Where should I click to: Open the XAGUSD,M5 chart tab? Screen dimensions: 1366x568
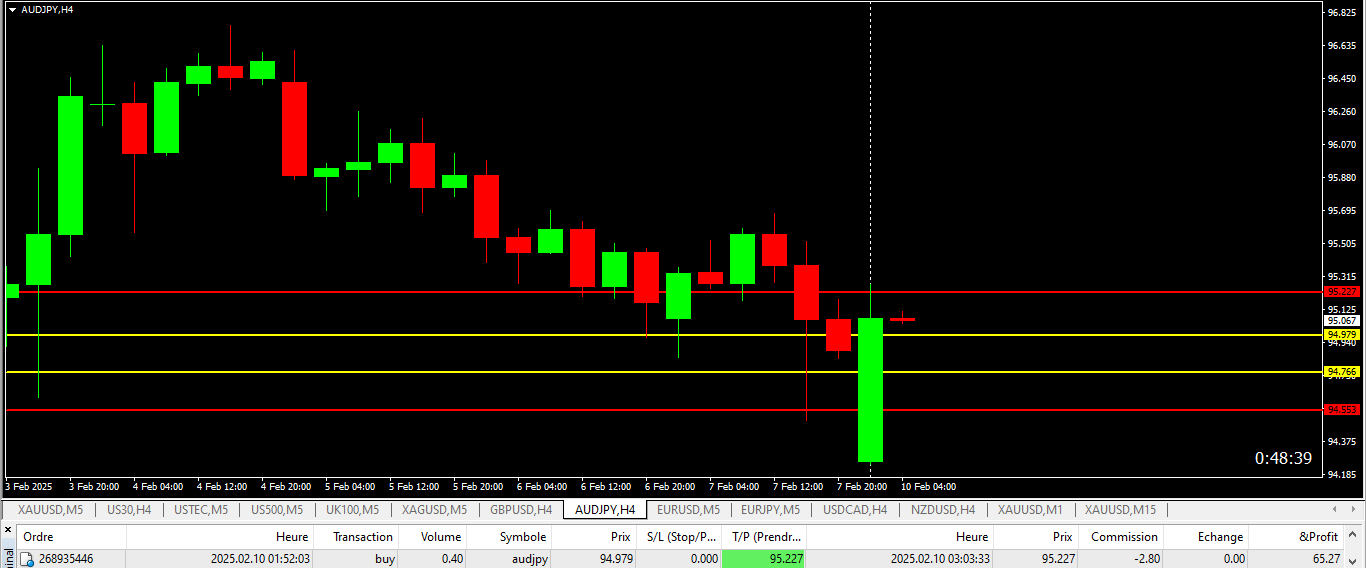[434, 510]
